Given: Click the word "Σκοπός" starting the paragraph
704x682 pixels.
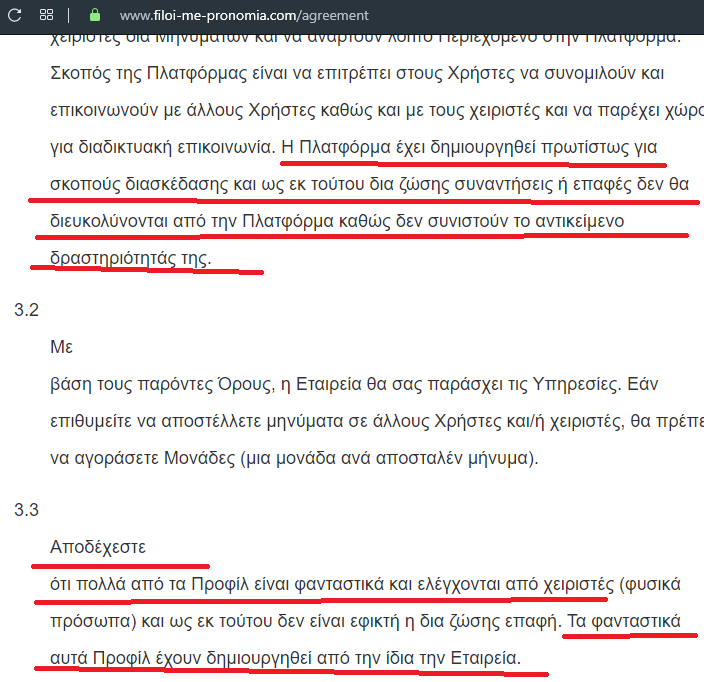Looking at the screenshot, I should pos(80,74).
